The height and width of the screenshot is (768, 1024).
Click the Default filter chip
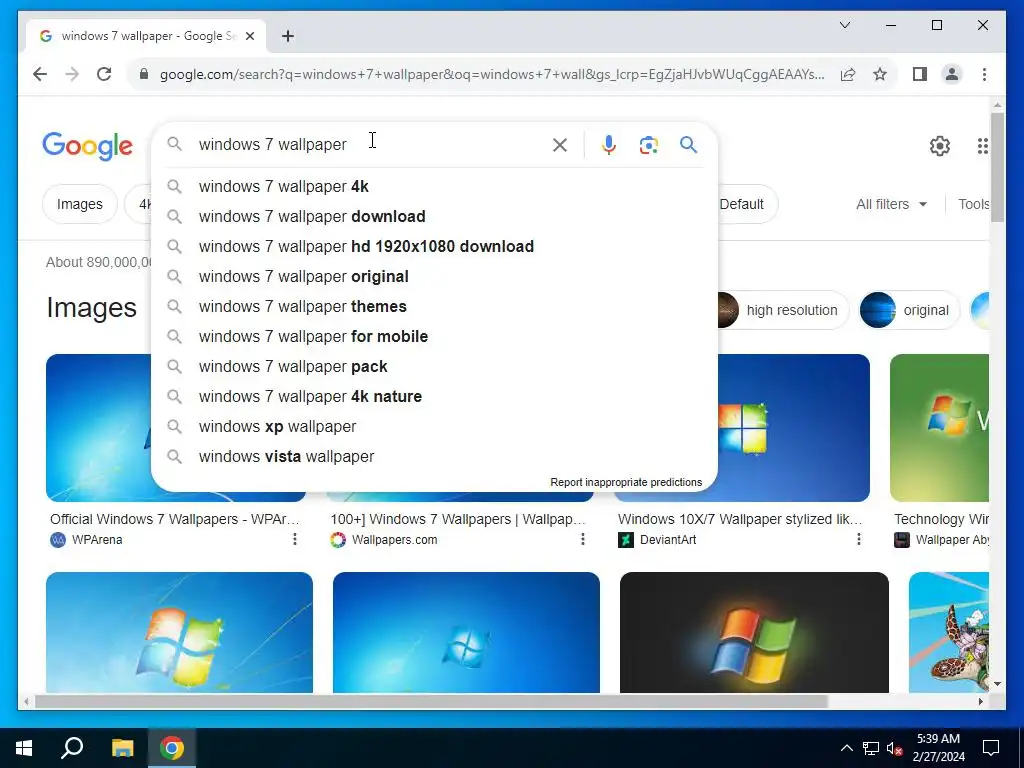pyautogui.click(x=746, y=204)
